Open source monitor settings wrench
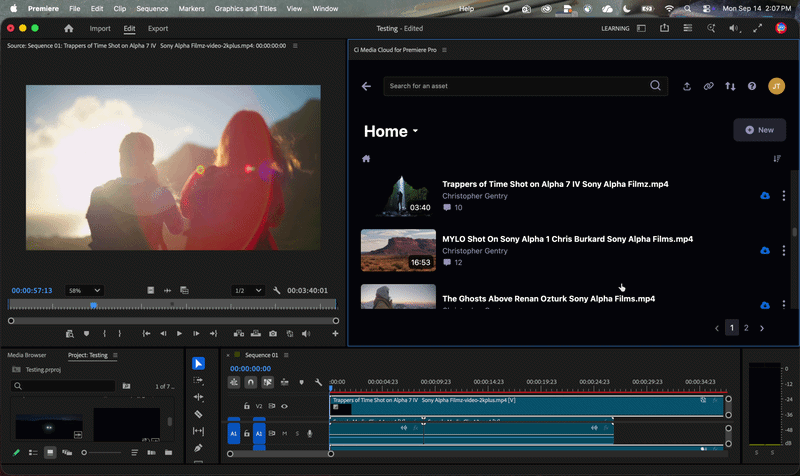Screen dimensions: 800x476 [x=277, y=290]
